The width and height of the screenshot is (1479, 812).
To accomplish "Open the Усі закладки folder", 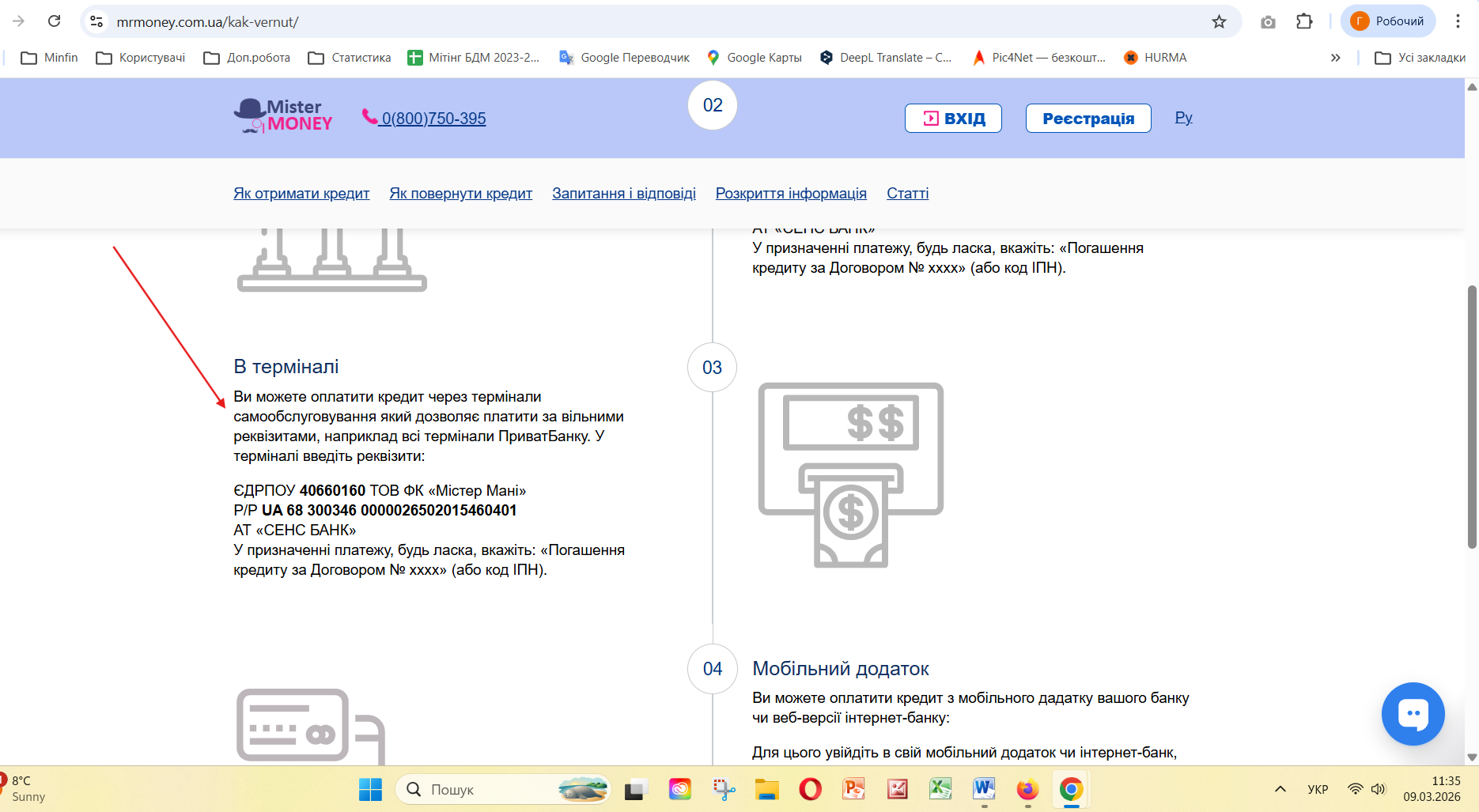I will click(x=1420, y=58).
